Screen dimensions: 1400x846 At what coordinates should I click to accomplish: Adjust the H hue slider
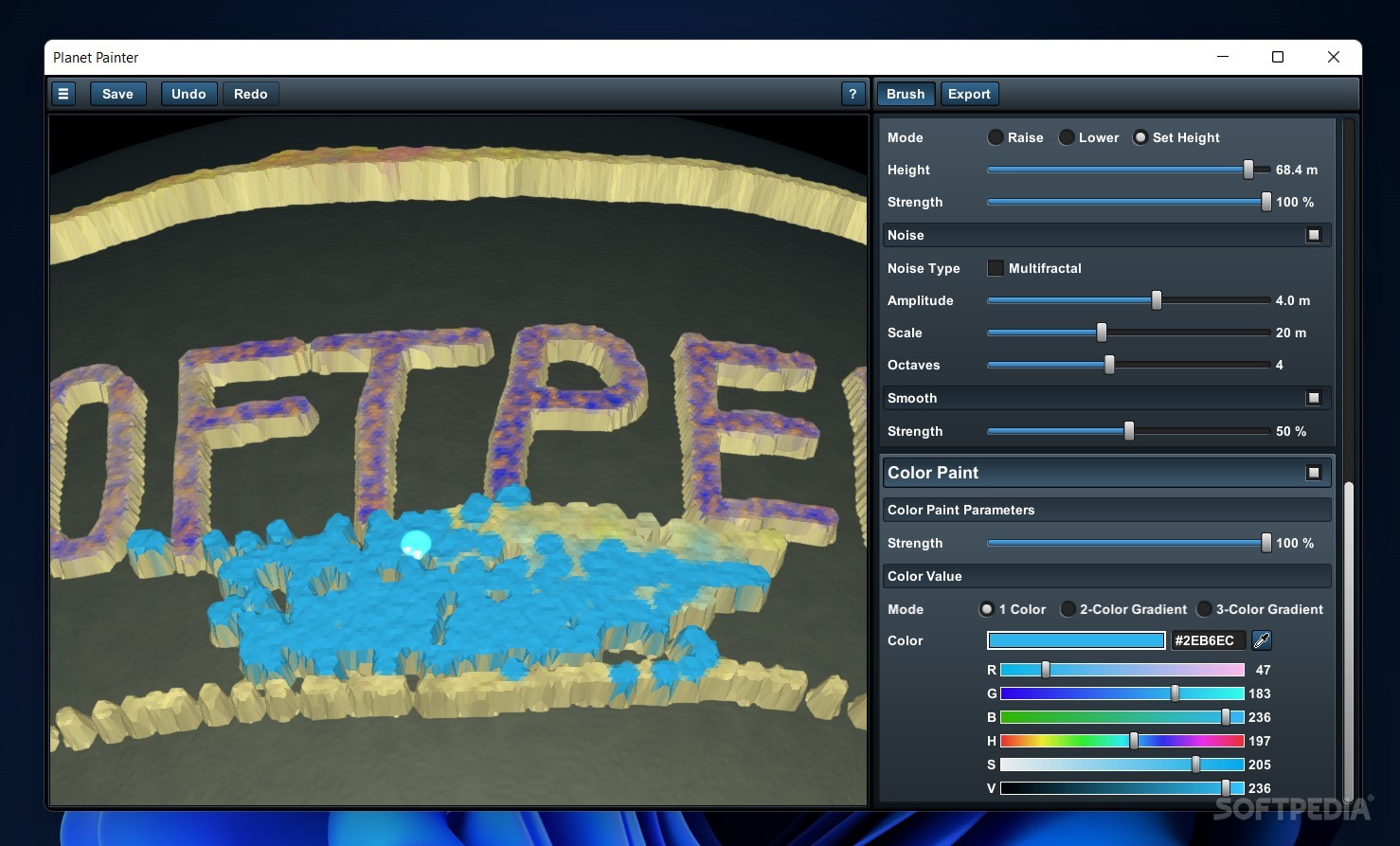click(x=1122, y=741)
